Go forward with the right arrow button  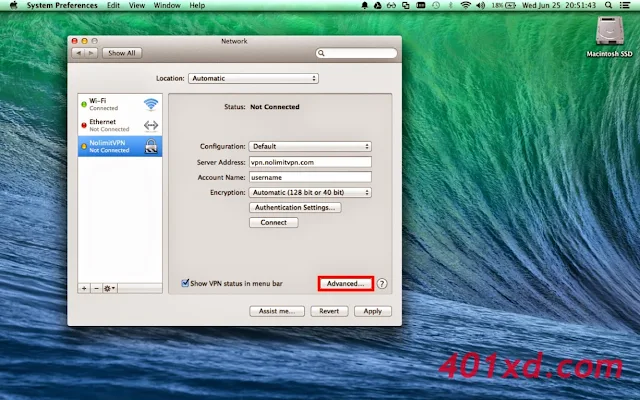91,53
